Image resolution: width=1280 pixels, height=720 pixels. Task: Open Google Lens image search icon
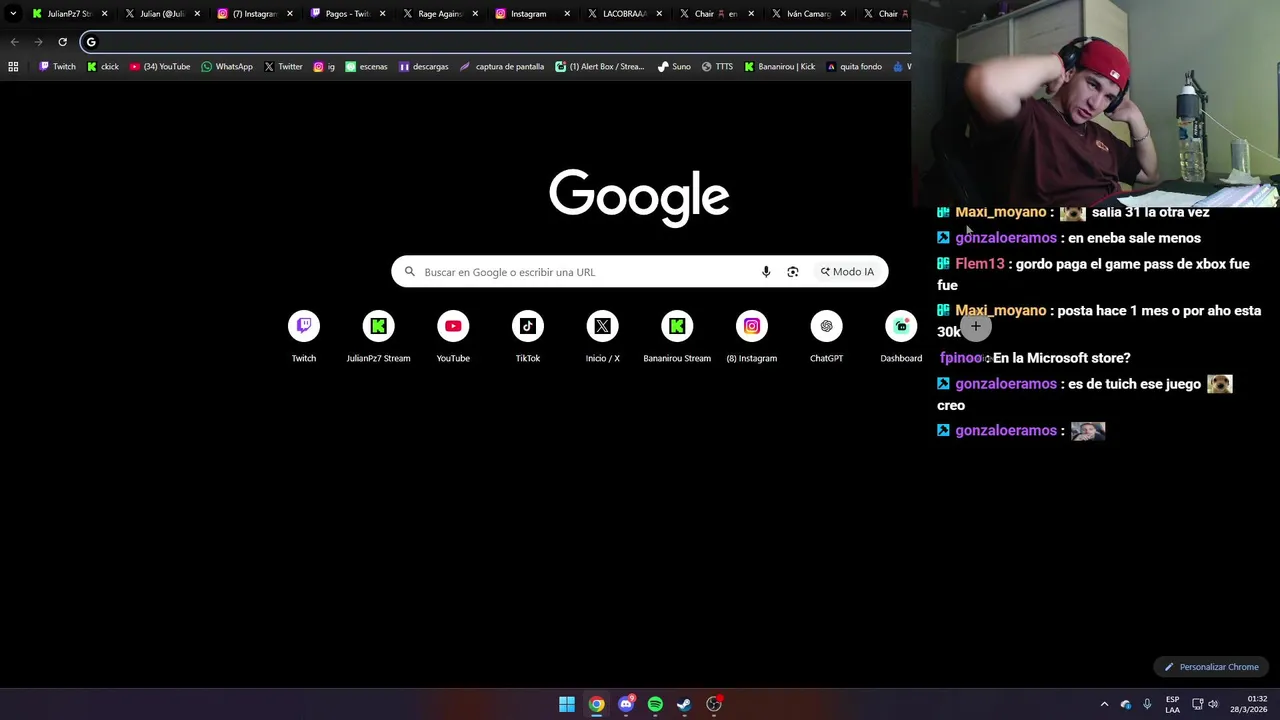pos(793,272)
